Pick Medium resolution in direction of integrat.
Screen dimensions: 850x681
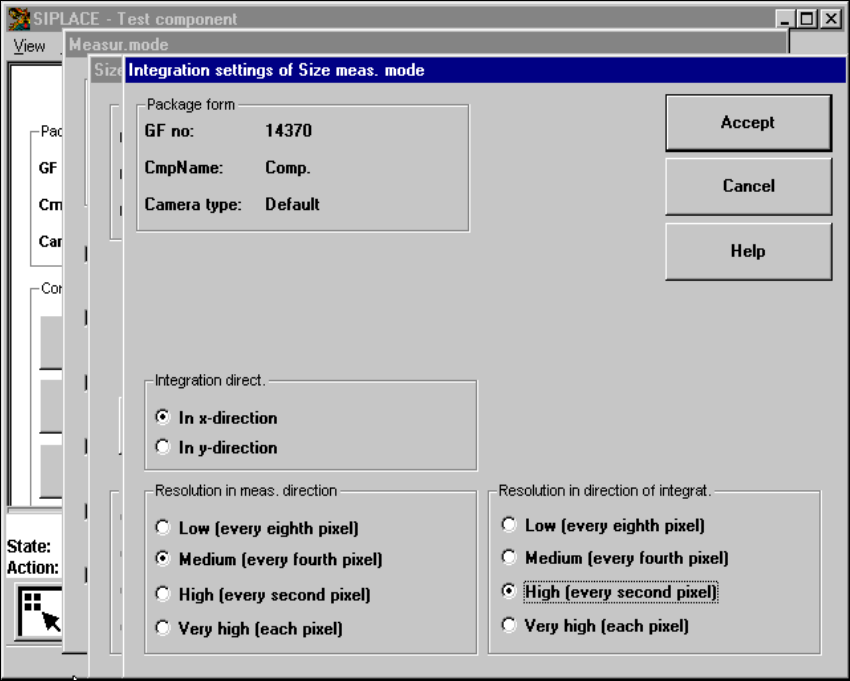click(x=510, y=558)
